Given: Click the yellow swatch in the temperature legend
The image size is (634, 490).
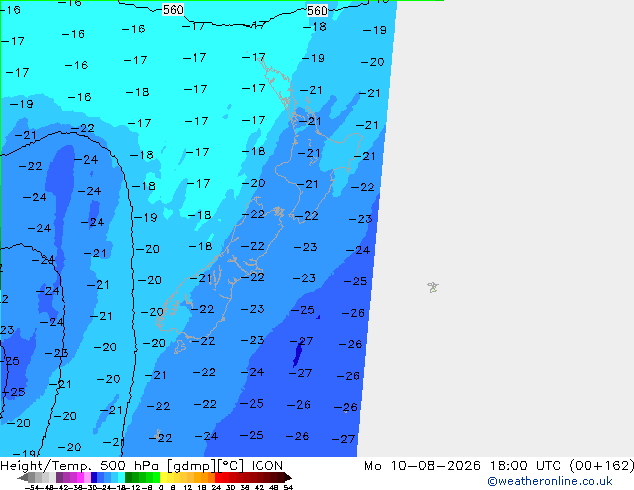Looking at the screenshot, I should 163,477.
